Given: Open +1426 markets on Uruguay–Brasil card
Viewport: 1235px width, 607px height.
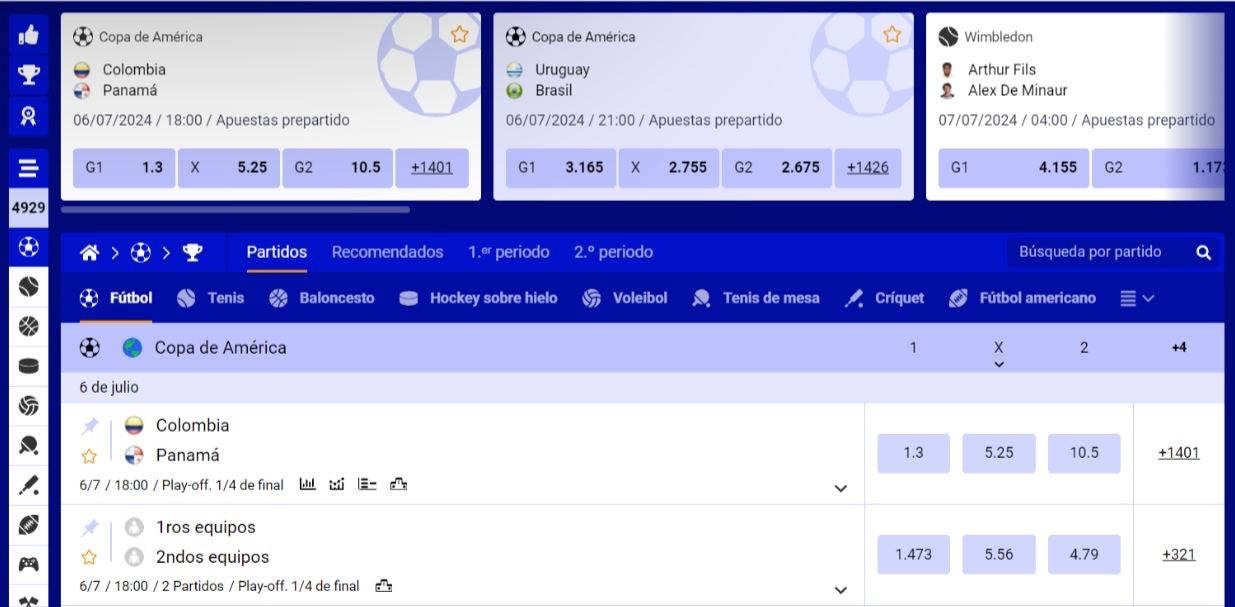Looking at the screenshot, I should point(867,168).
